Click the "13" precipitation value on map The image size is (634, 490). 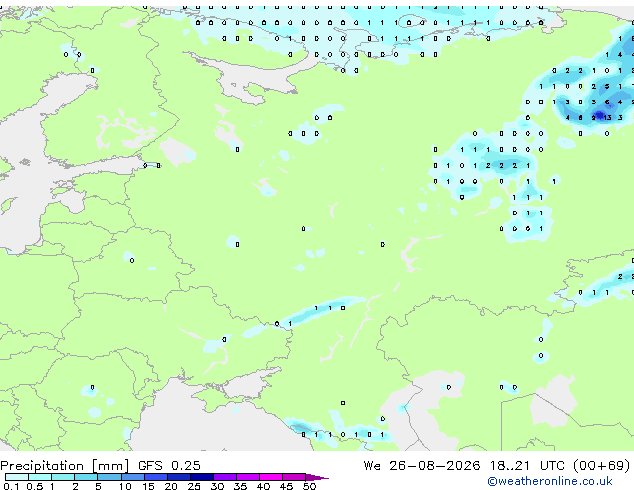coord(607,117)
